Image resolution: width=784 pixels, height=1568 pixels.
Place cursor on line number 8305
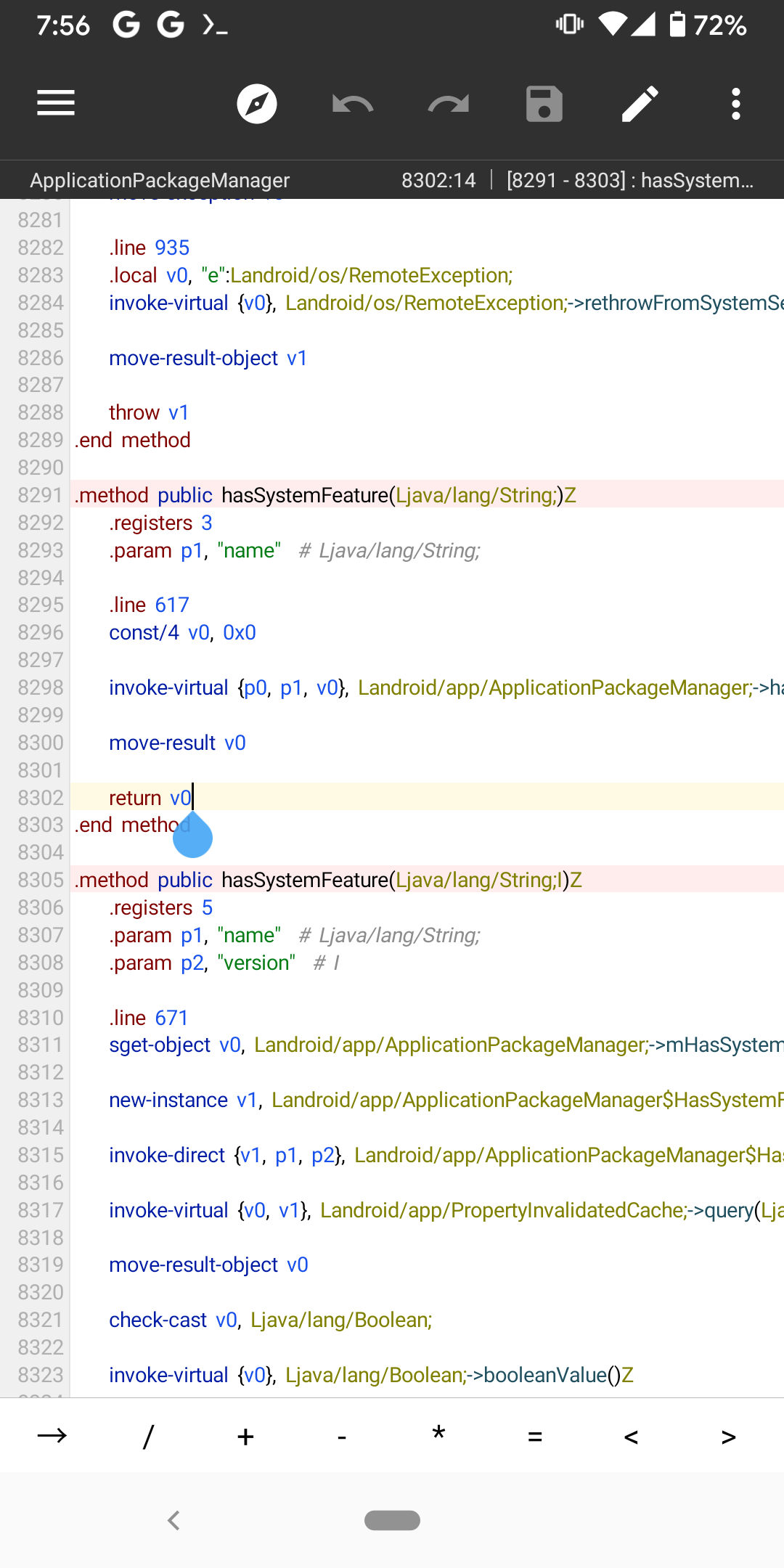coord(41,880)
